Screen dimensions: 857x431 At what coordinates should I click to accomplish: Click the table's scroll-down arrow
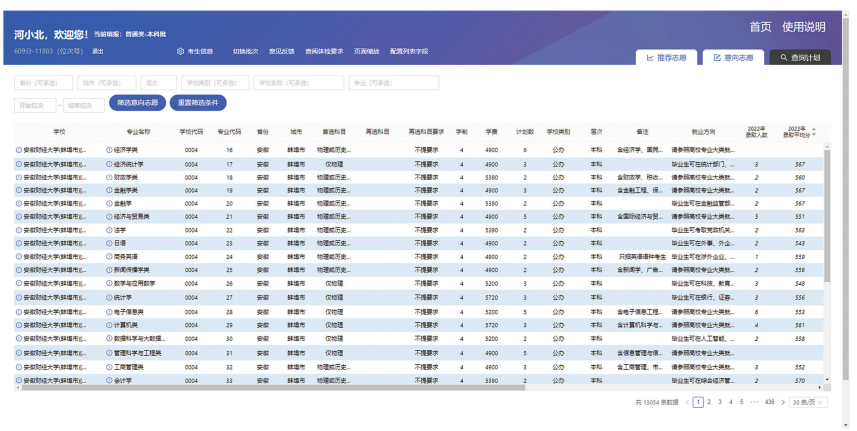pos(827,380)
